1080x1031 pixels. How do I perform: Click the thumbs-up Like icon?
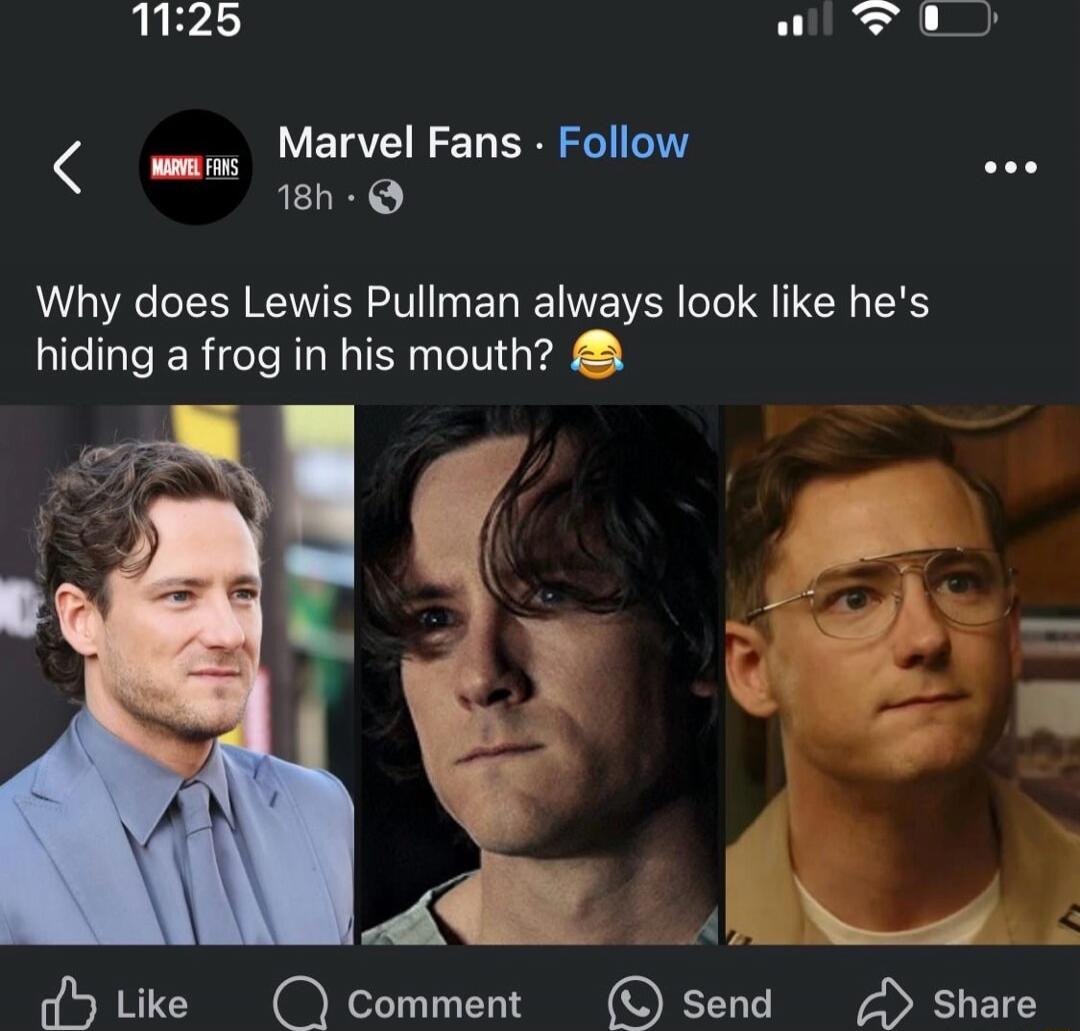[67, 1004]
